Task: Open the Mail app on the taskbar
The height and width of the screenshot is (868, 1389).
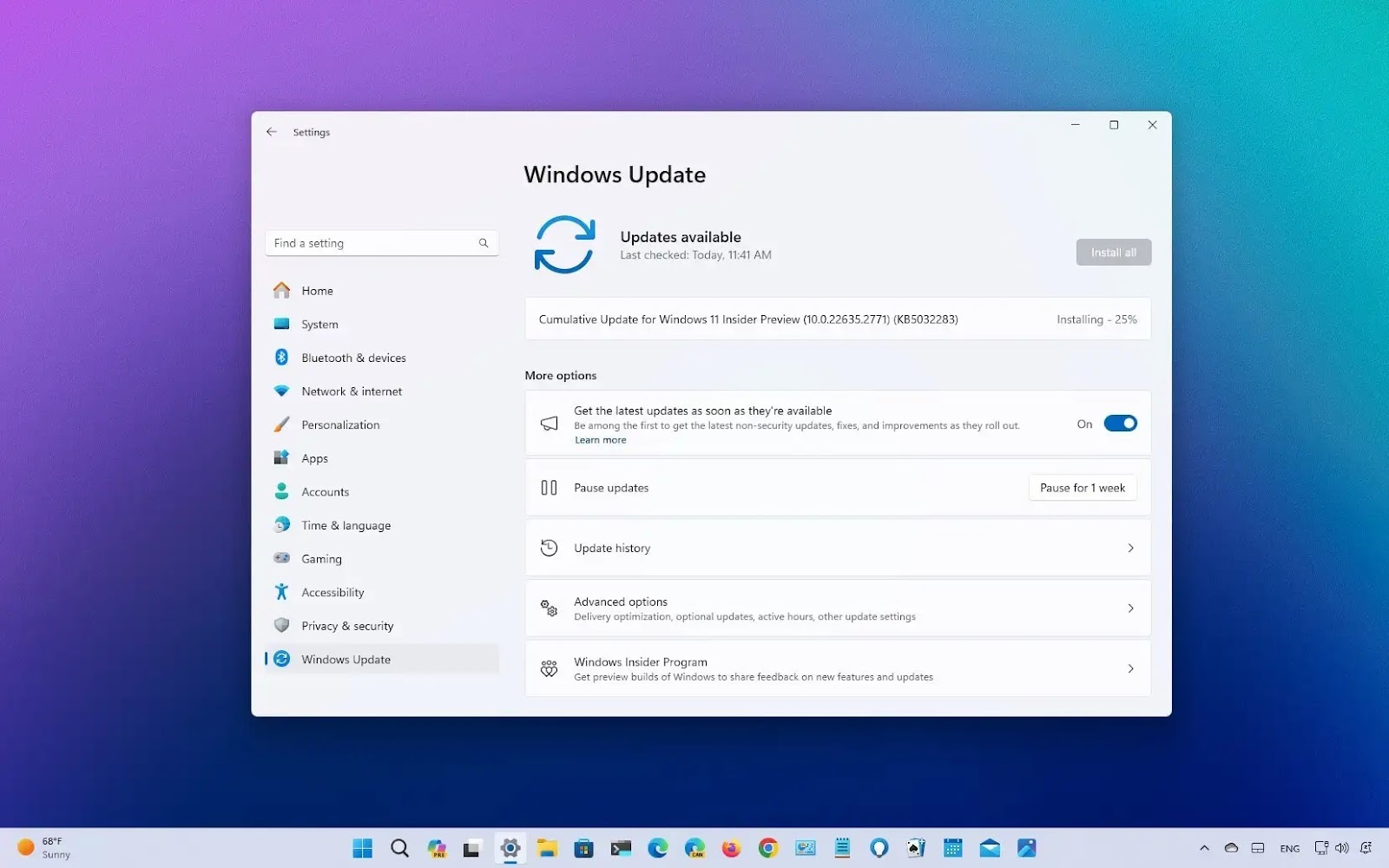Action: pyautogui.click(x=990, y=848)
